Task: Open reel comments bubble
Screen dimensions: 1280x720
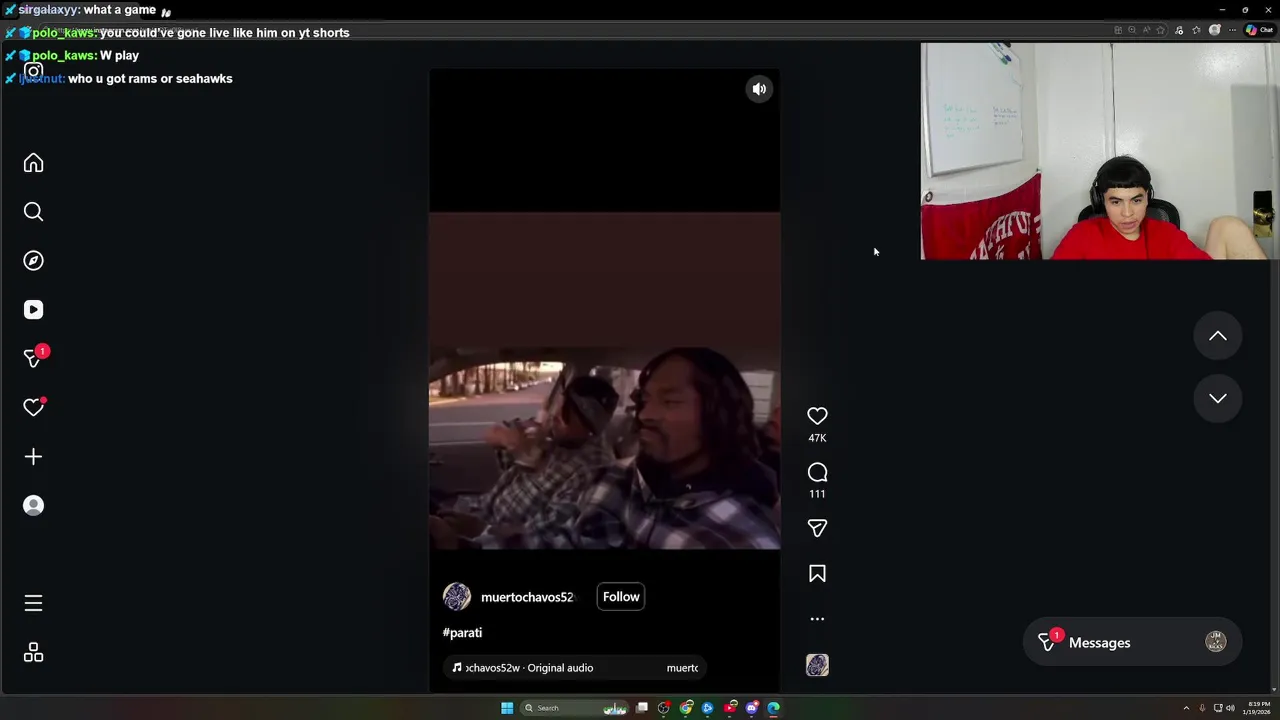Action: [817, 472]
